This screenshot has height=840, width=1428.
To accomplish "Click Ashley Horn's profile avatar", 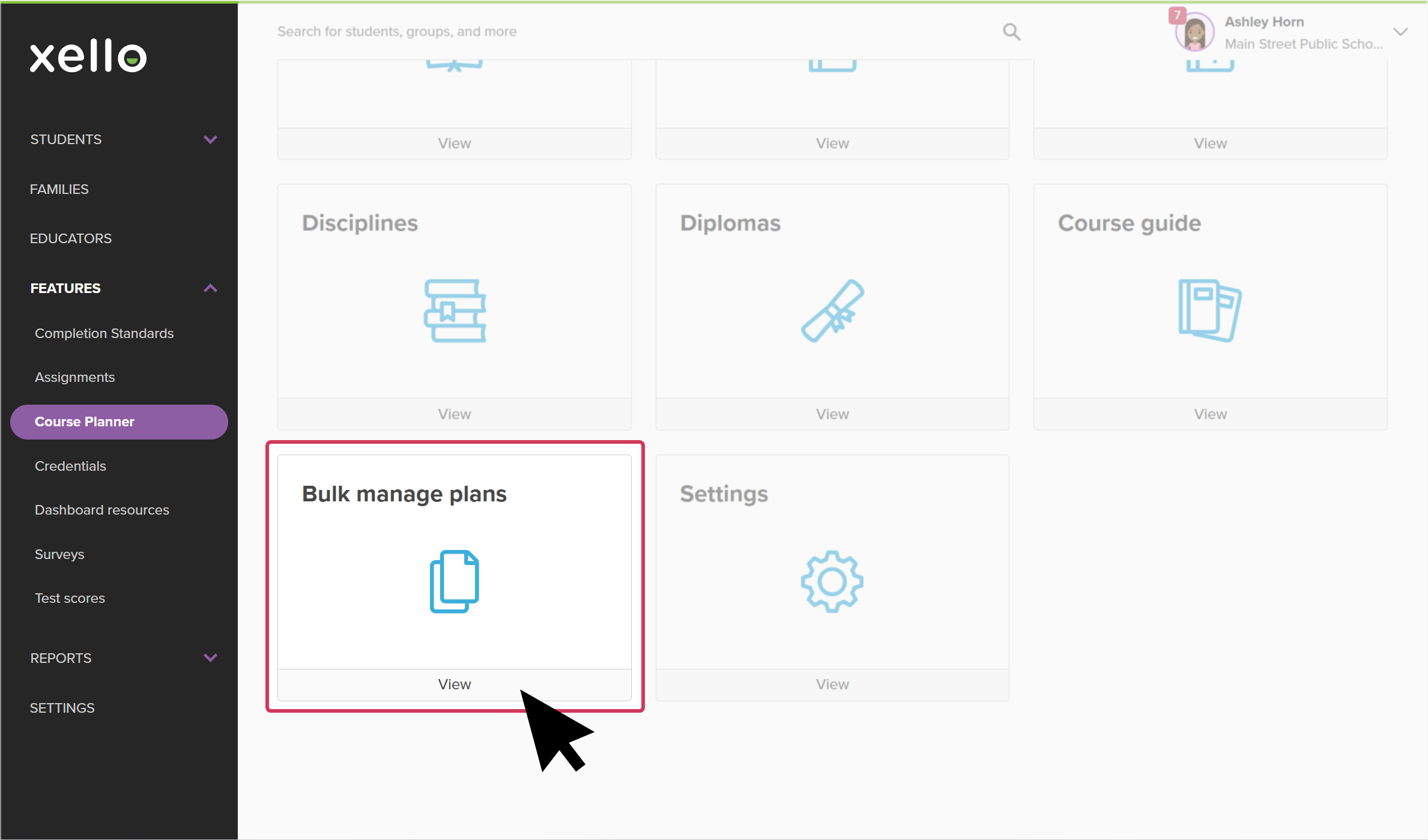I will (1194, 33).
